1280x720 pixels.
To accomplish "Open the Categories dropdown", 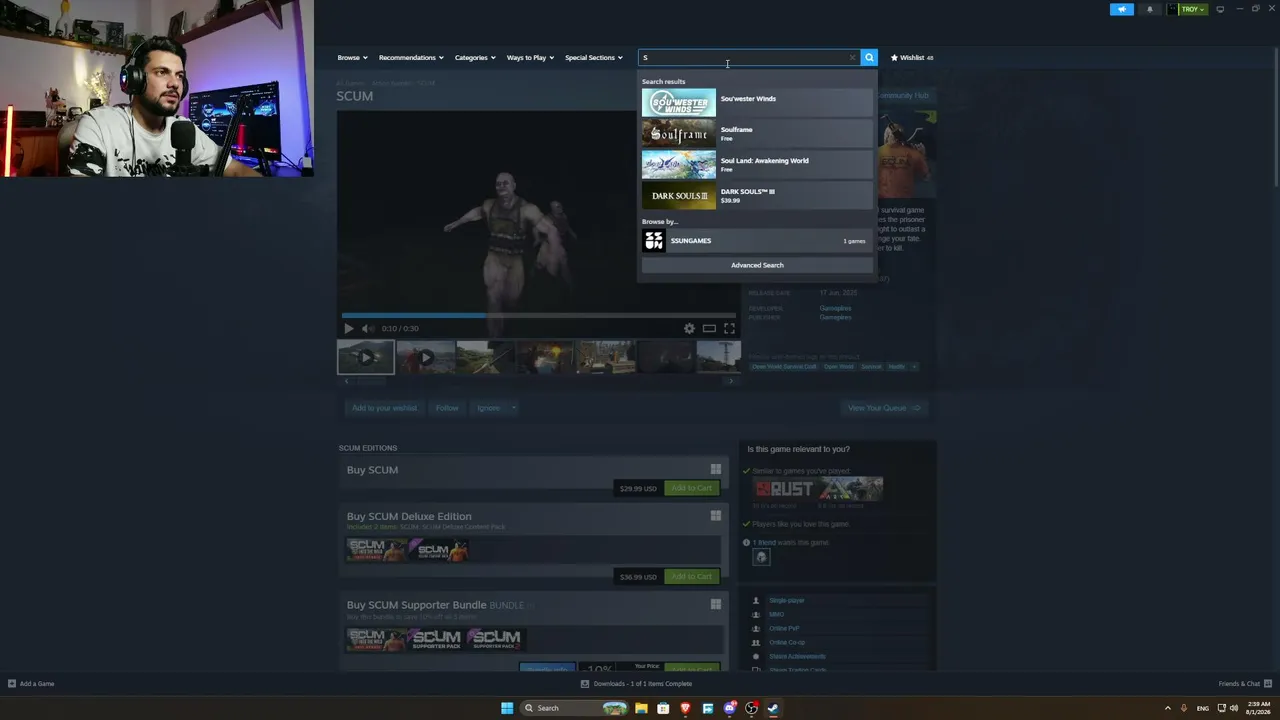I will (475, 58).
